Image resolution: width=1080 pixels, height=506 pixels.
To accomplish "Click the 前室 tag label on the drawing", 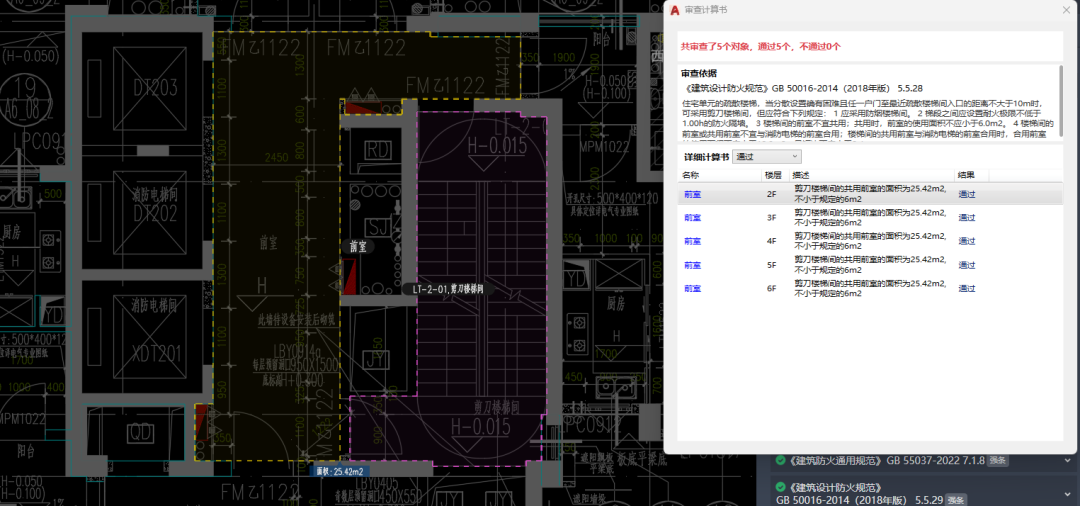I will click(x=357, y=246).
